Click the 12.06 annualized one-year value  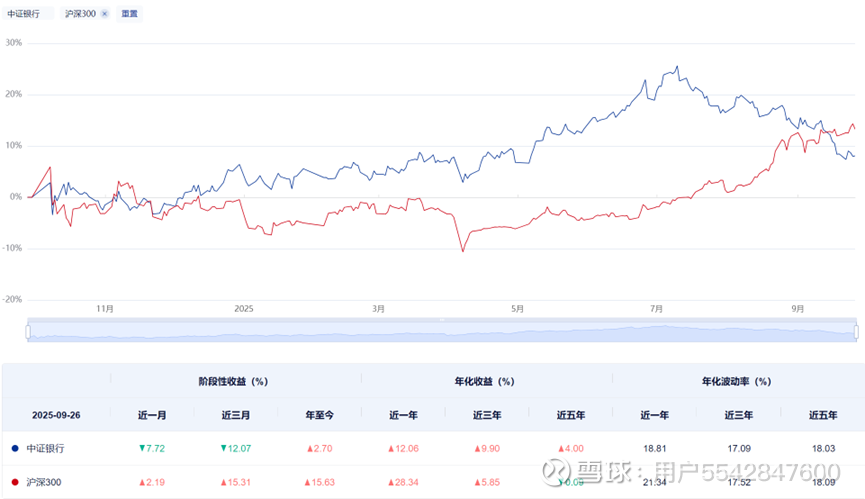coord(403,448)
